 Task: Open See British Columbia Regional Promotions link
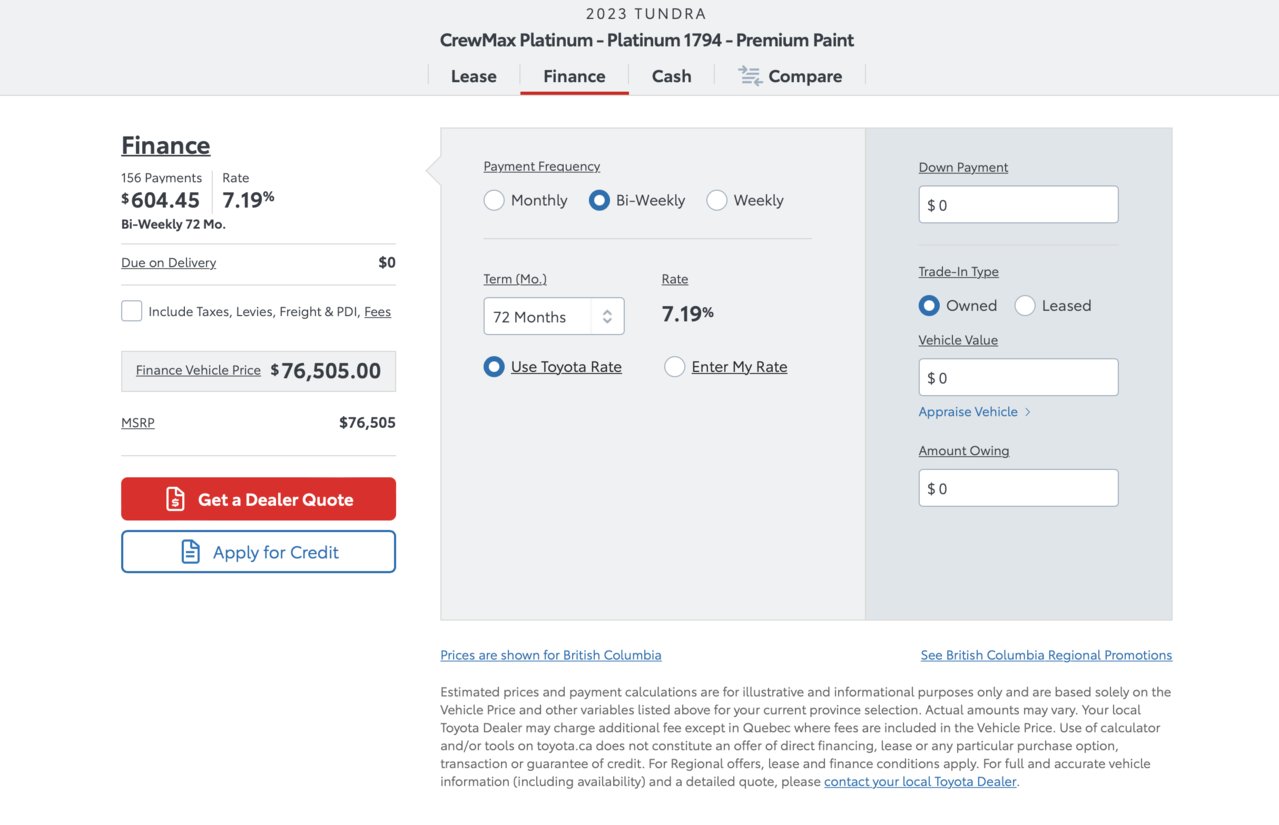(x=1046, y=655)
